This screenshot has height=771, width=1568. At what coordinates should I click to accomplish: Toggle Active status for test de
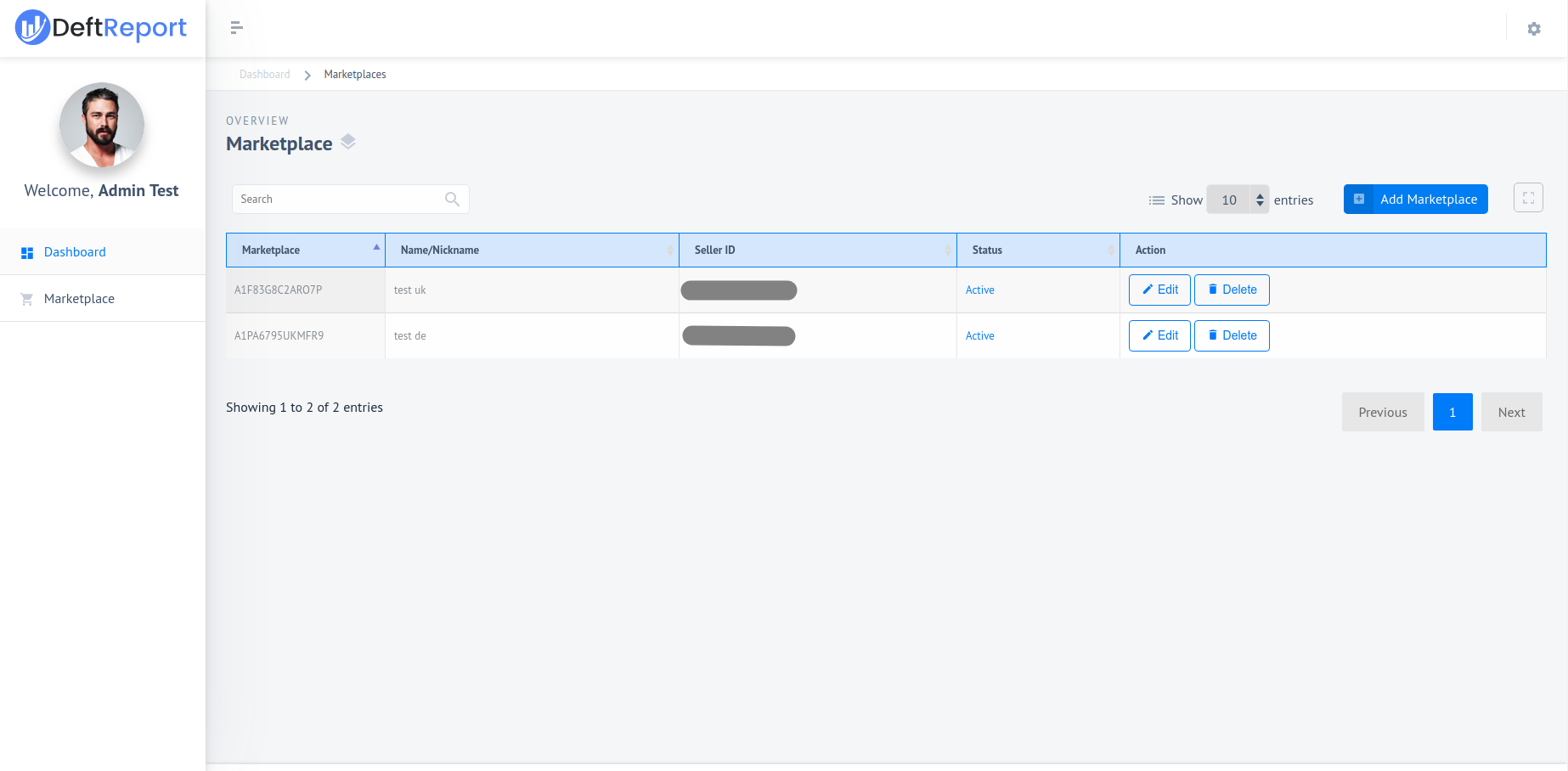(x=979, y=335)
